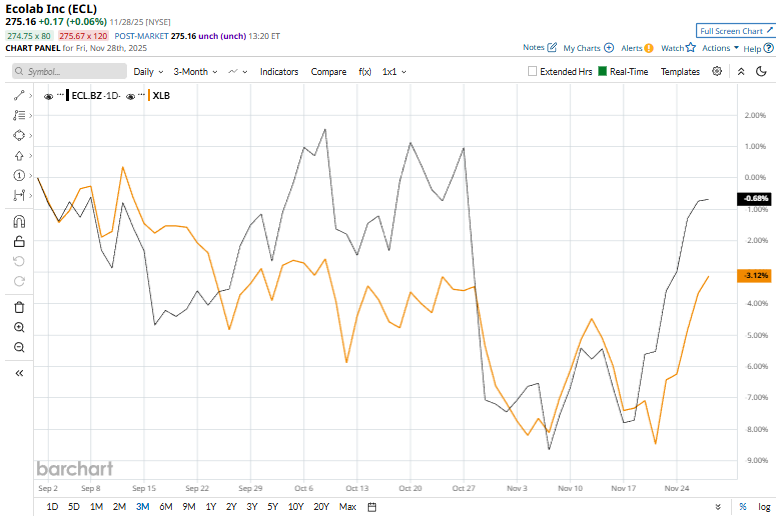Open the custom date range calendar
Viewport: 776px width, 521px height.
[372, 507]
